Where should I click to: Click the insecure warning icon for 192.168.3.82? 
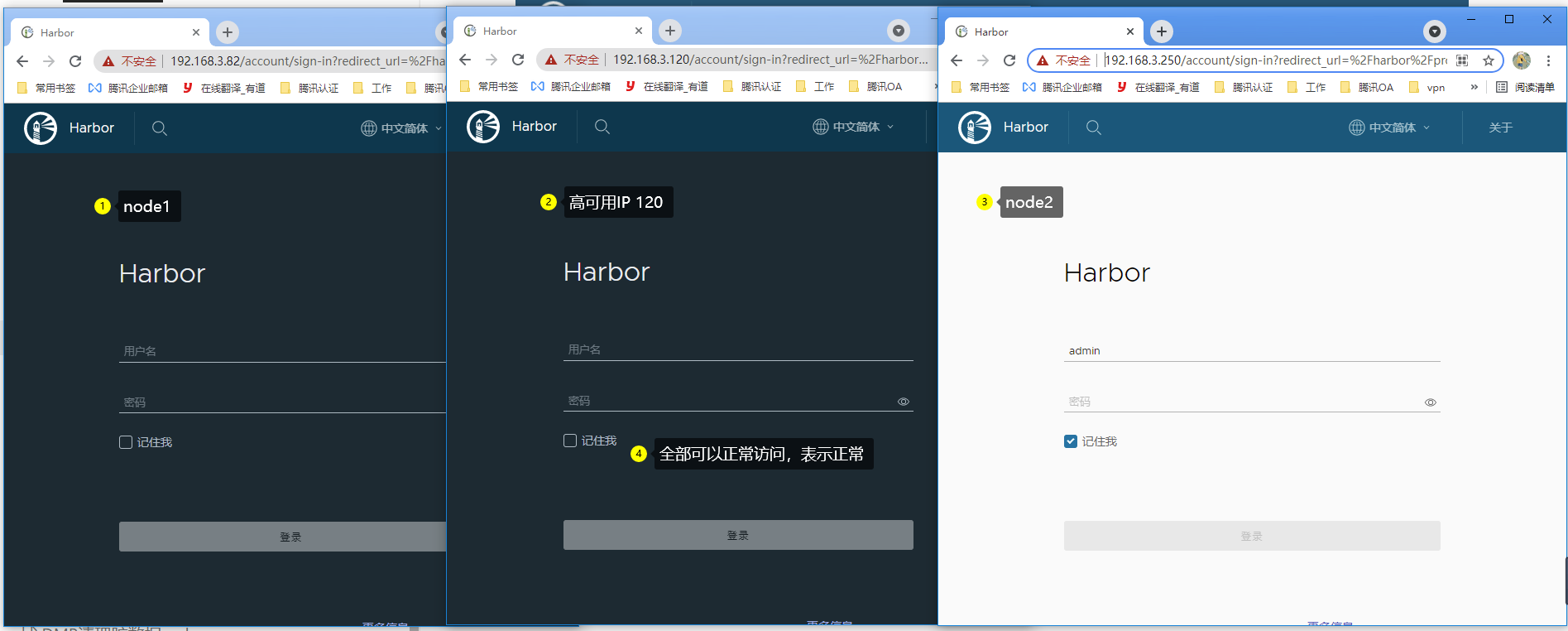click(x=108, y=61)
